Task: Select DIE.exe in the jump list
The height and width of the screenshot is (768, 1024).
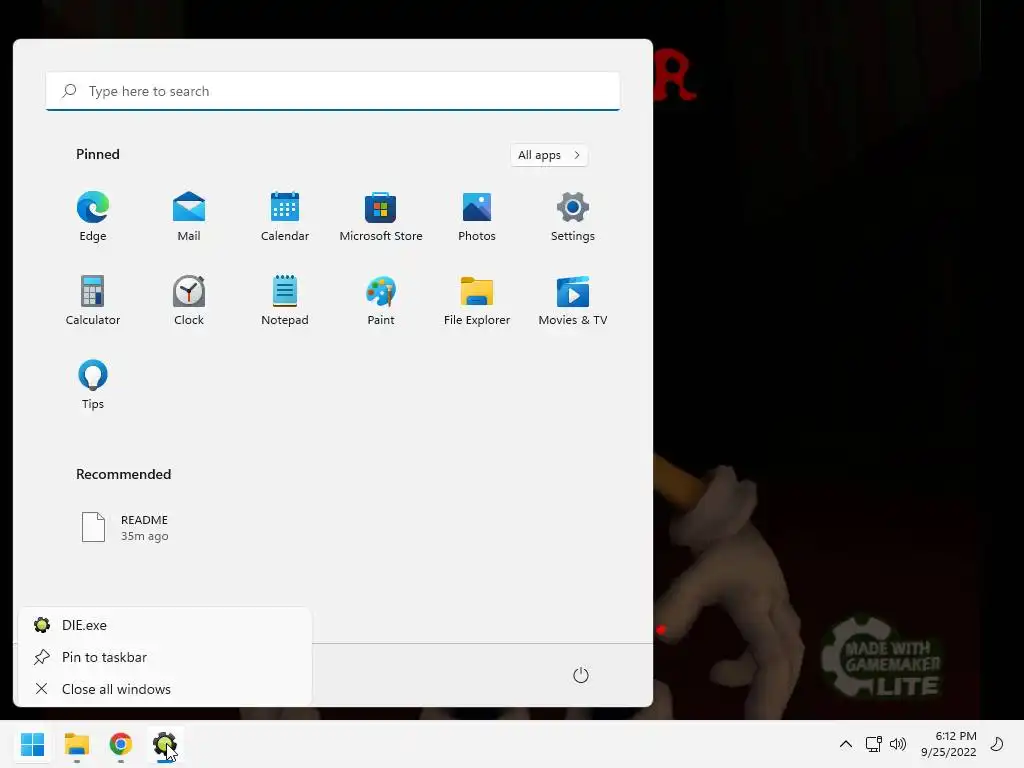Action: 165,625
